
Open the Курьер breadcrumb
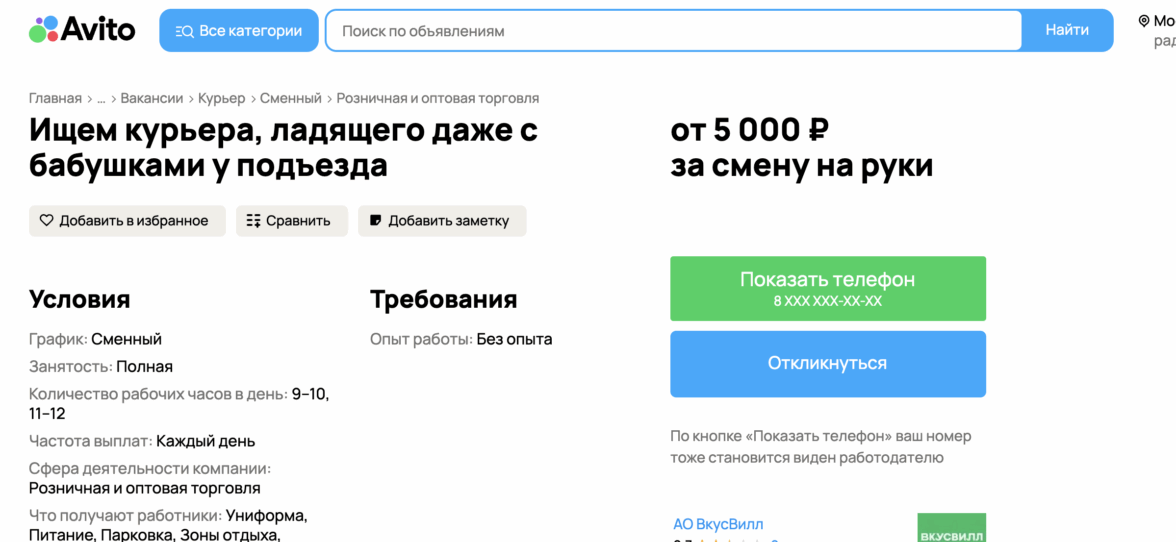pos(221,98)
